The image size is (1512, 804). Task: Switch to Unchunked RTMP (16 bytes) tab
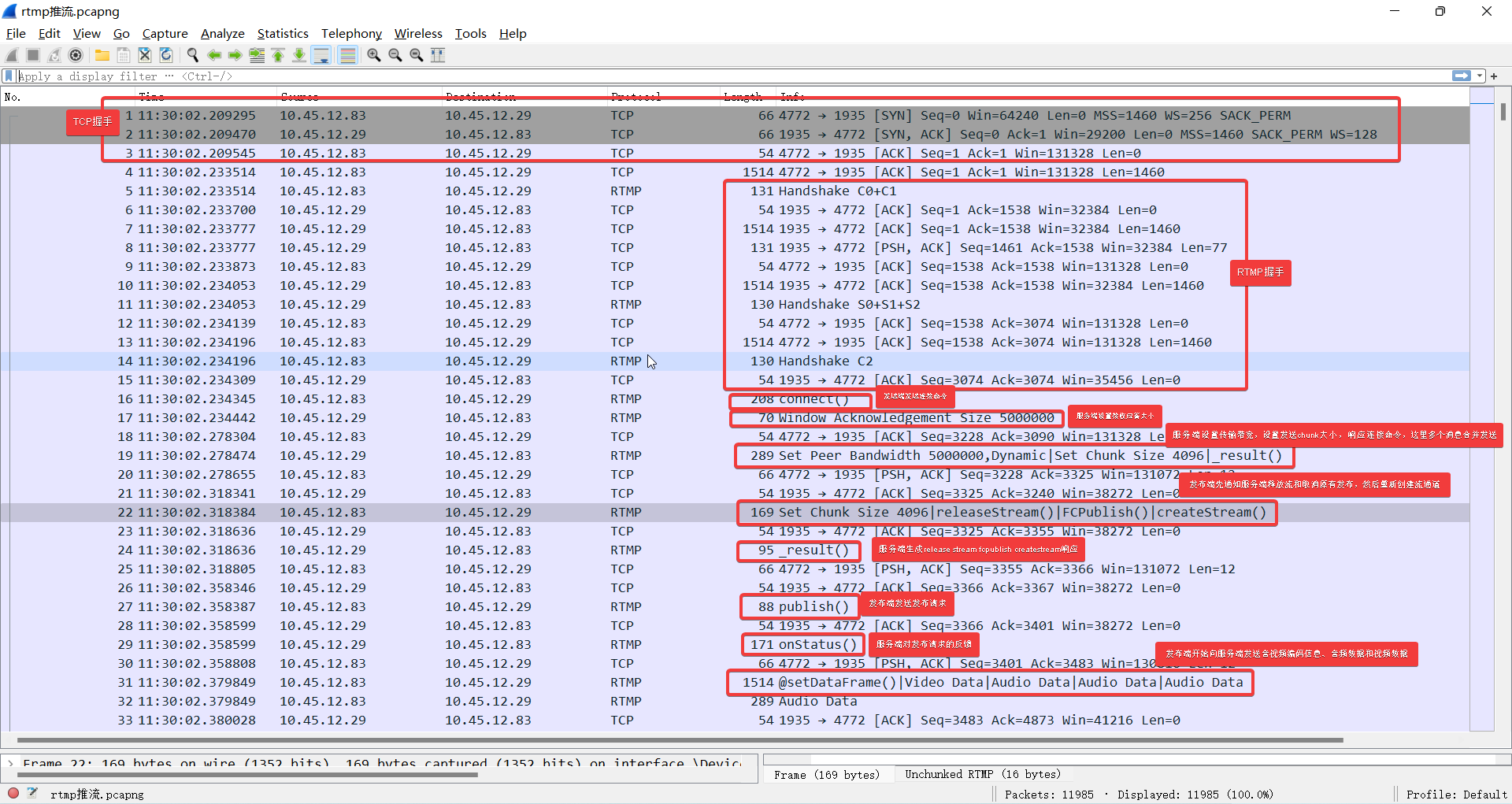(x=983, y=775)
